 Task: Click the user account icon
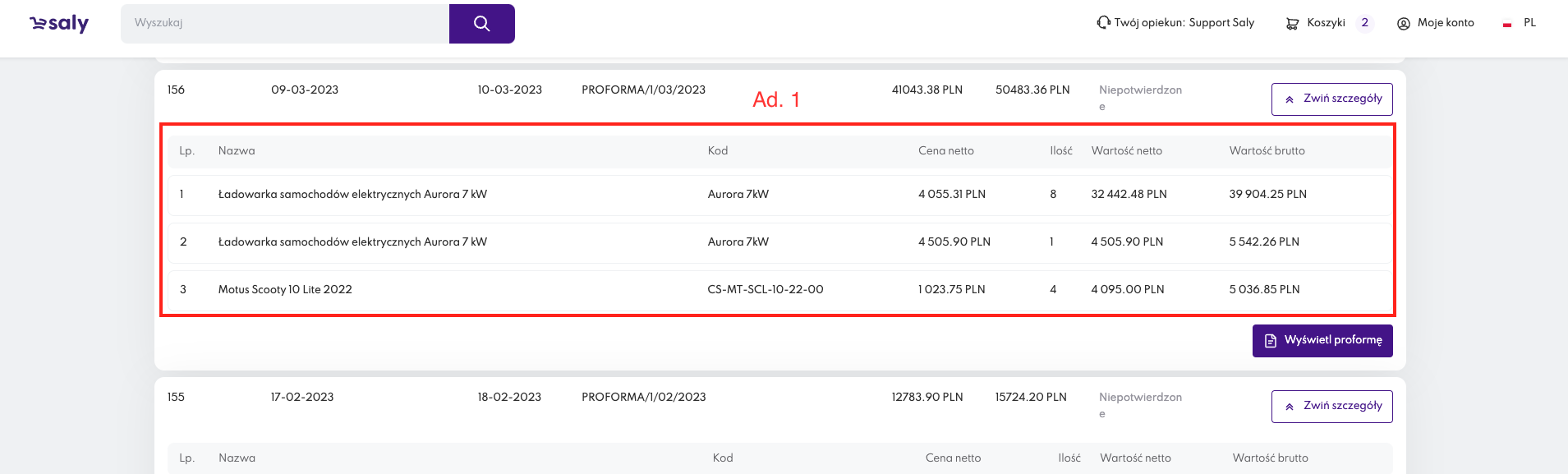pyautogui.click(x=1404, y=24)
